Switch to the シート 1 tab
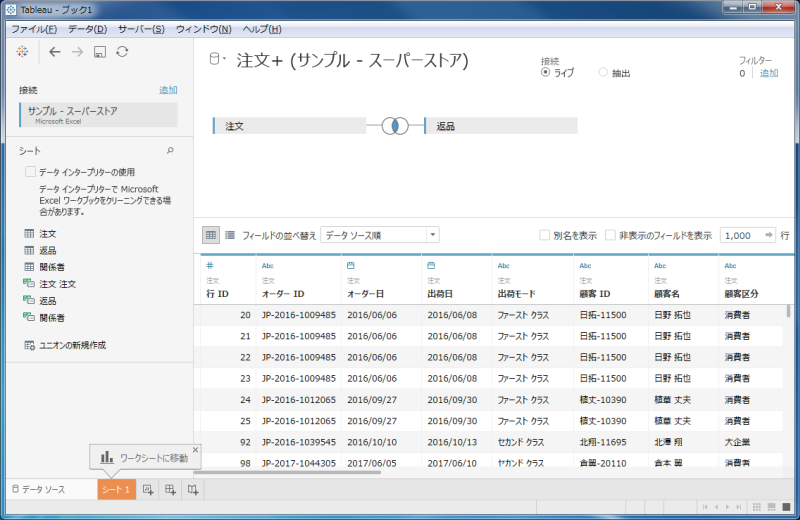This screenshot has height=520, width=800. 116,489
